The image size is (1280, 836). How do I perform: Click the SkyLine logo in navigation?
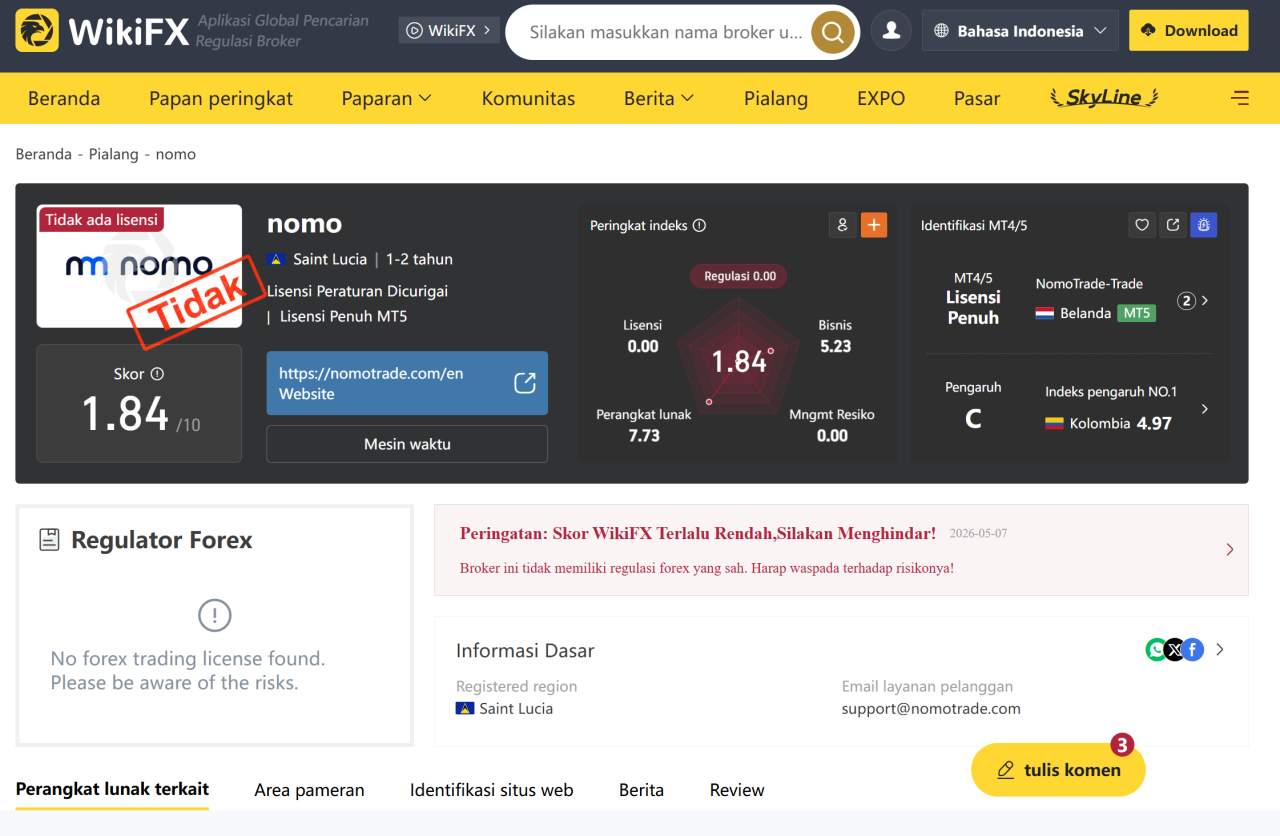coord(1104,97)
